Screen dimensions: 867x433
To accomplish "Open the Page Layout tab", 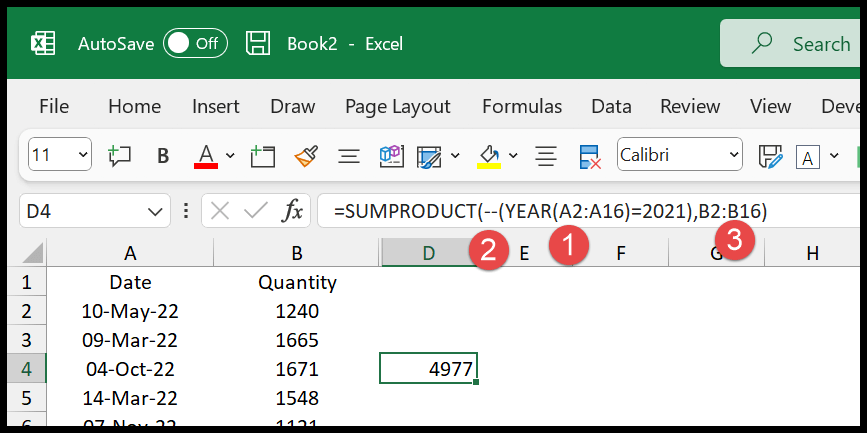I will tap(398, 106).
